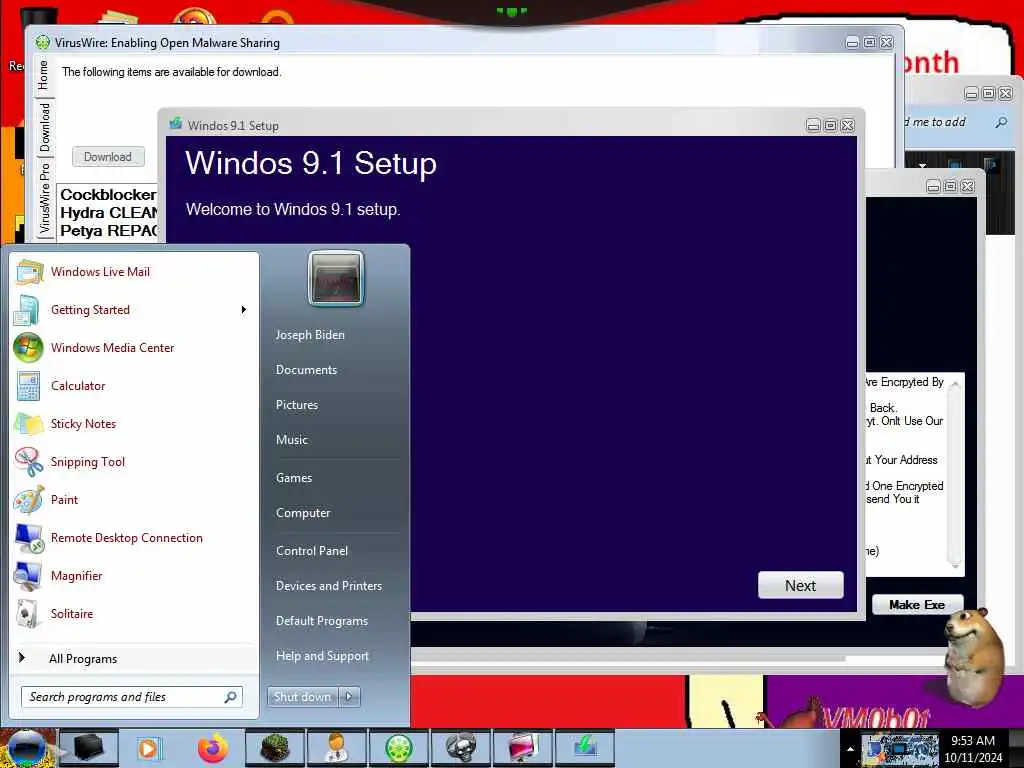Open Windows Live Mail from Start menu
The height and width of the screenshot is (768, 1024).
100,272
